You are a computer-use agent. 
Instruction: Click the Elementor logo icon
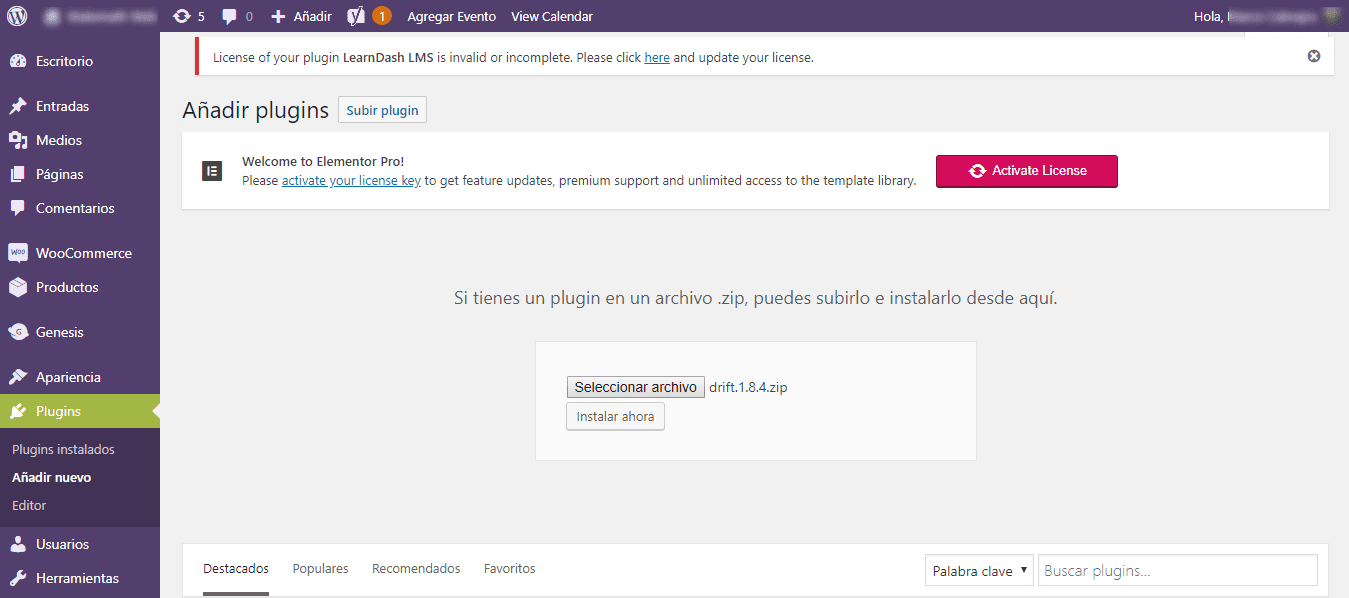tap(211, 170)
